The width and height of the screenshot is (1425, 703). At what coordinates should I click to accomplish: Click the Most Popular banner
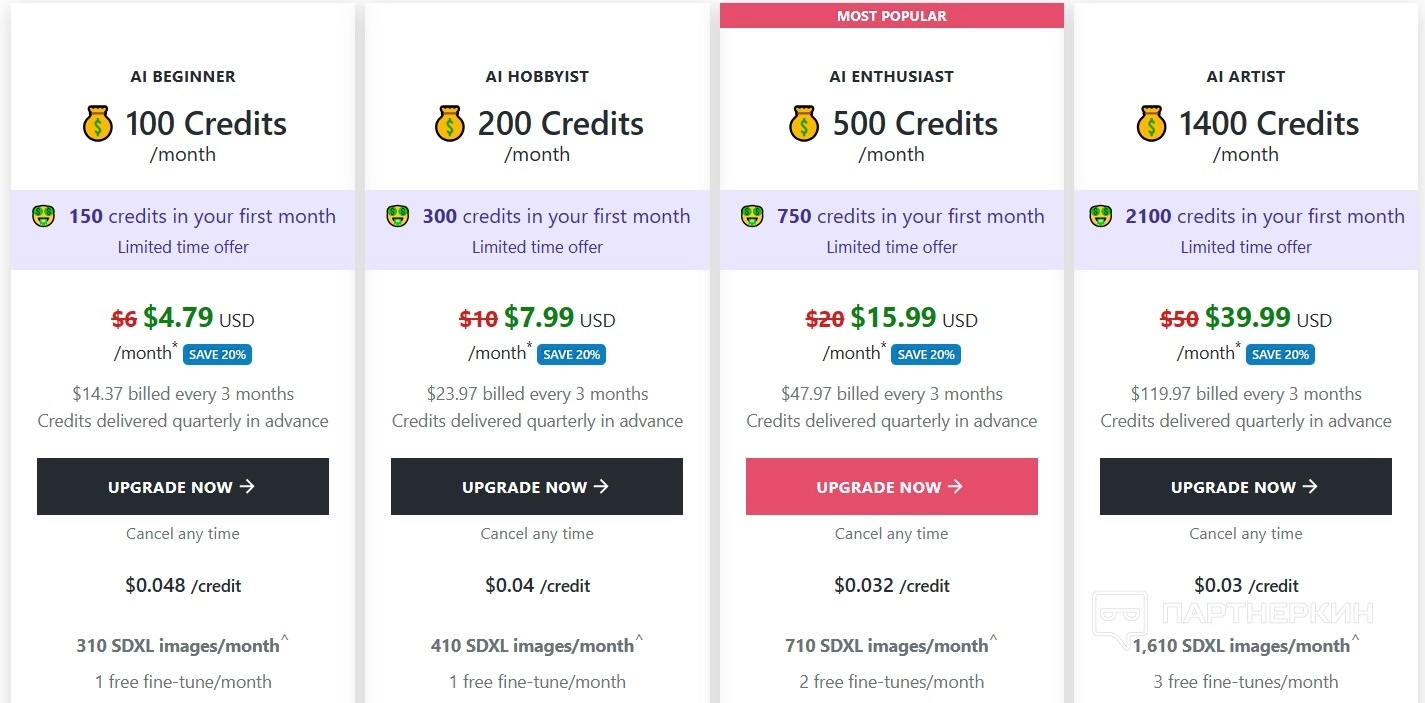tap(892, 16)
